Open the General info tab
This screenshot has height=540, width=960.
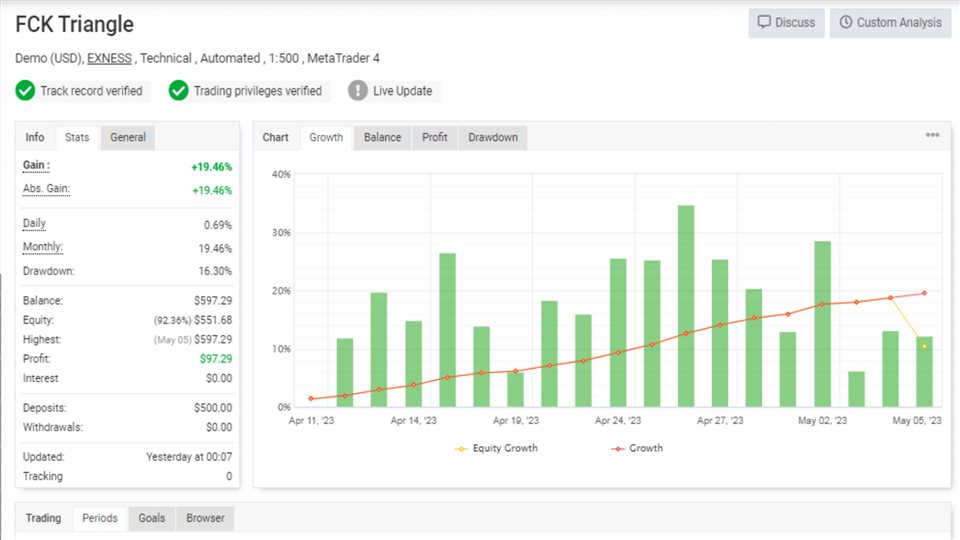(x=128, y=137)
